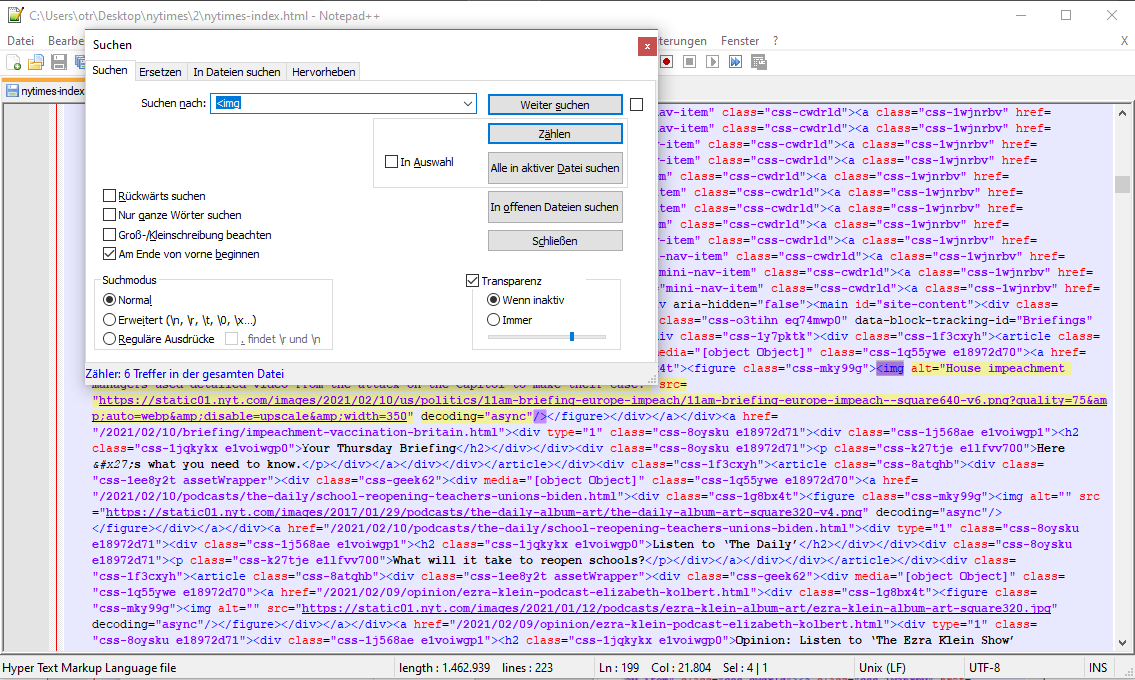This screenshot has width=1135, height=680.
Task: Click the-daily-album-art-square320-v4.png URL link
Action: [485, 512]
